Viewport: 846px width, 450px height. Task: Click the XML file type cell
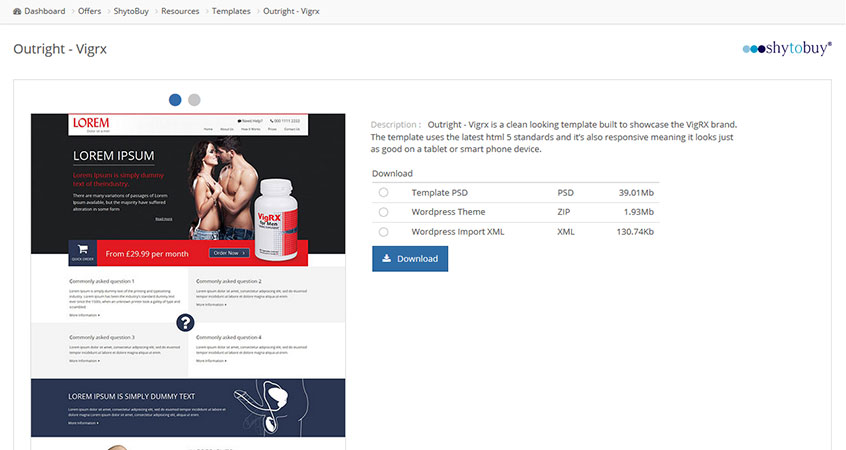coord(565,232)
